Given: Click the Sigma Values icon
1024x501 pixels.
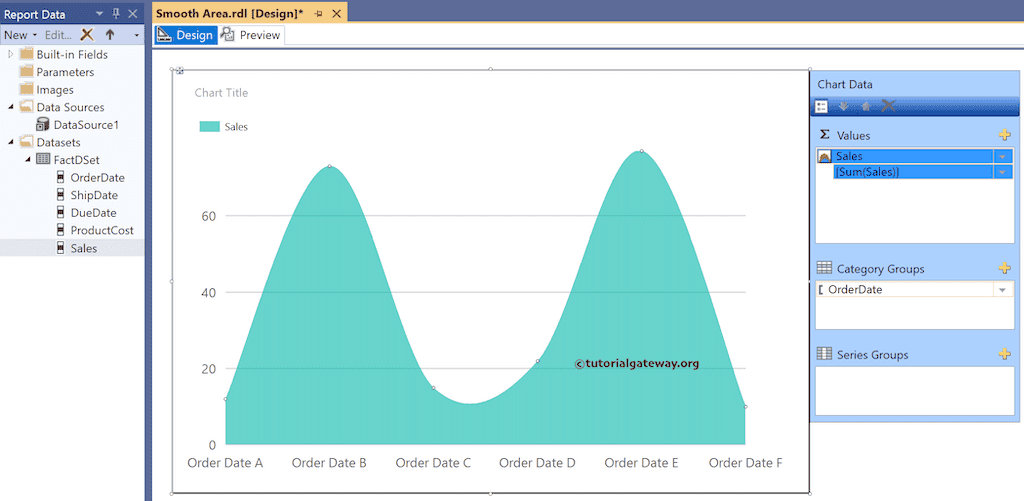Looking at the screenshot, I should point(825,135).
